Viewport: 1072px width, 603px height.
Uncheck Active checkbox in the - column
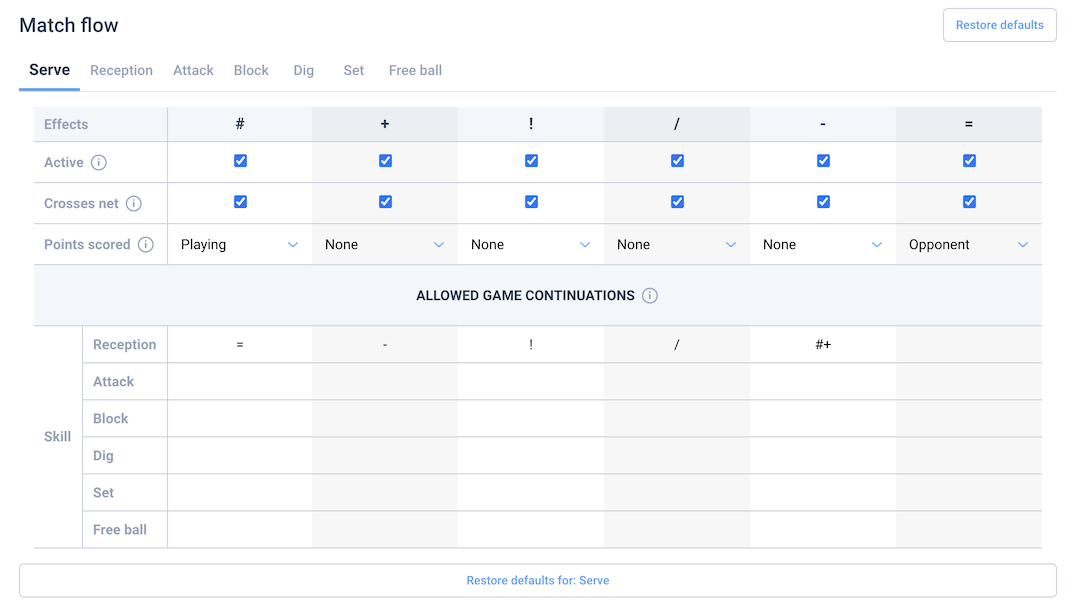click(823, 161)
